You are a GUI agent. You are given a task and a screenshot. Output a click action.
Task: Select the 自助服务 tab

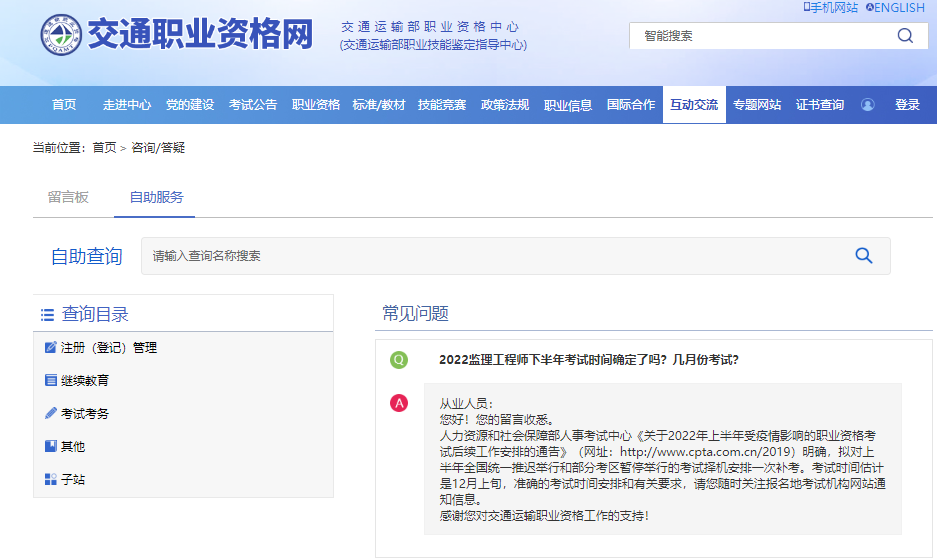coord(156,197)
